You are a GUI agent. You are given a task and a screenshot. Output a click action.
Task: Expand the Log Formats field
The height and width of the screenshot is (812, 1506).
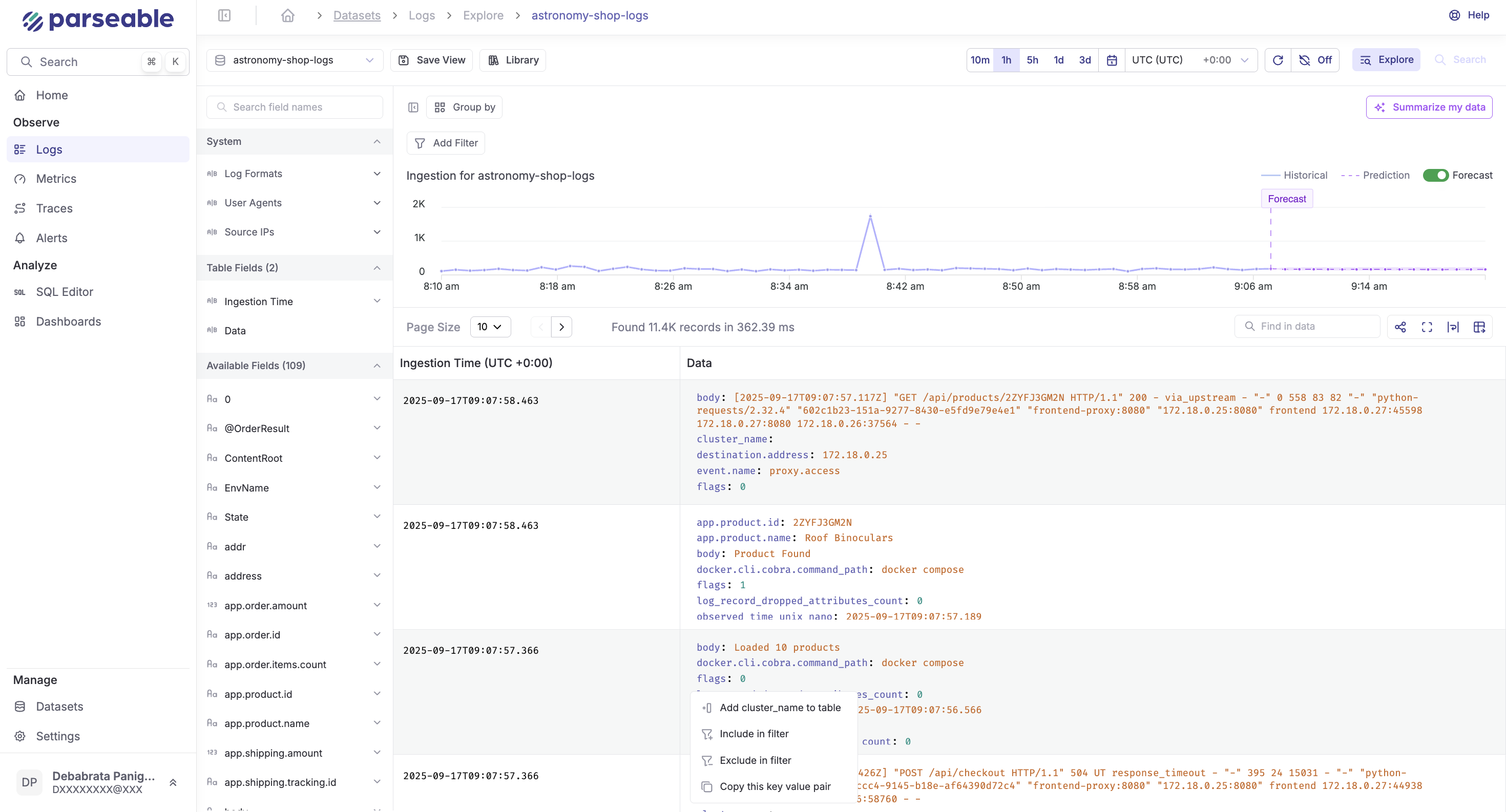(377, 174)
